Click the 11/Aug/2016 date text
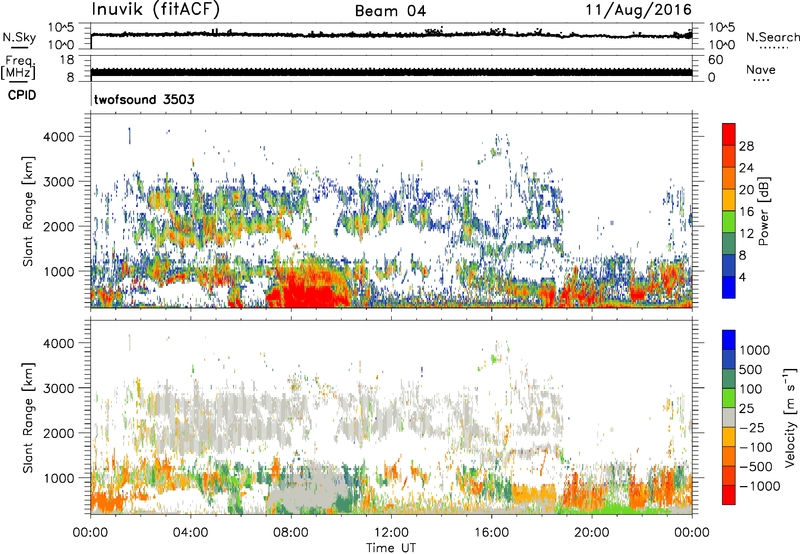 (x=638, y=9)
